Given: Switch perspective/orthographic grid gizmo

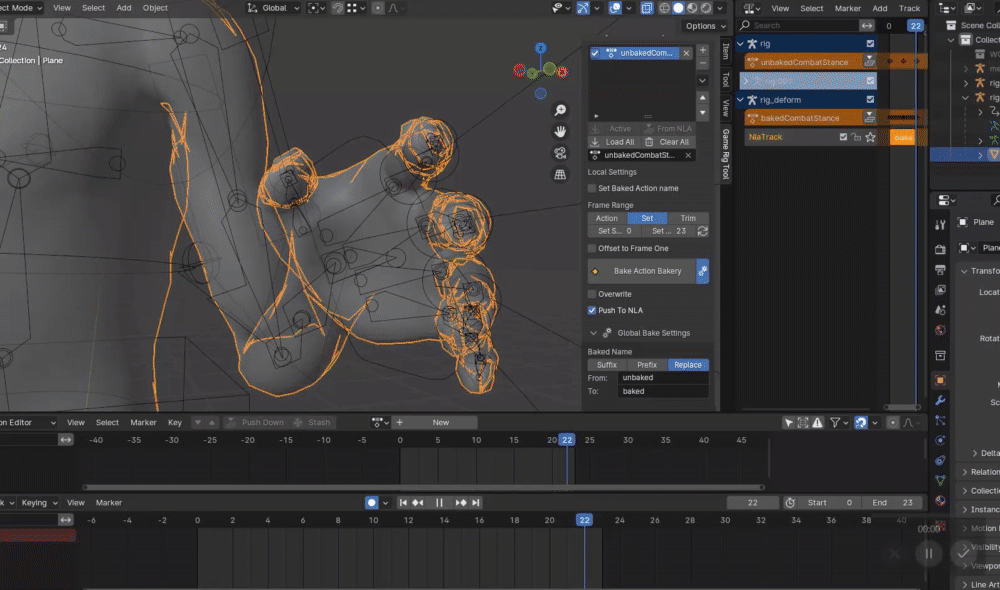Looking at the screenshot, I should tap(561, 175).
